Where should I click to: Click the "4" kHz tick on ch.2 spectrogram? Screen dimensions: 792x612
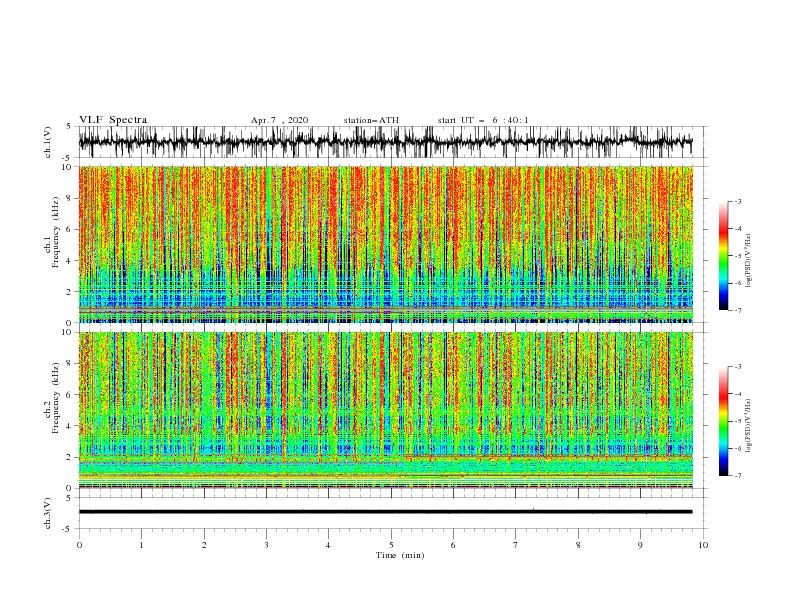(69, 426)
